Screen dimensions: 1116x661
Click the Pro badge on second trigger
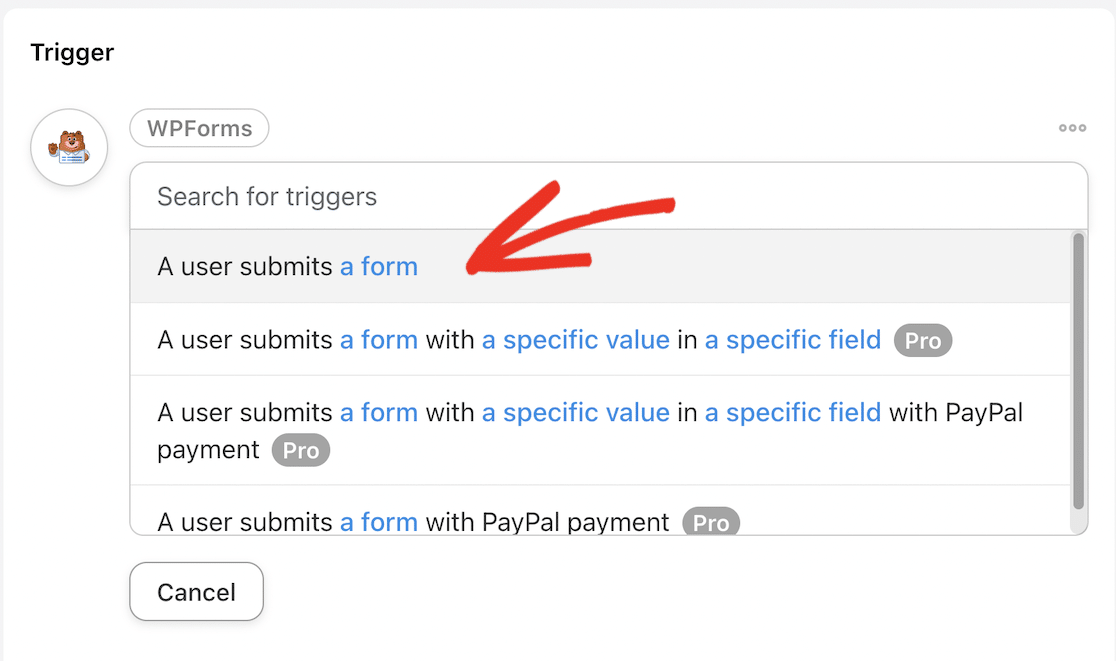tap(923, 341)
